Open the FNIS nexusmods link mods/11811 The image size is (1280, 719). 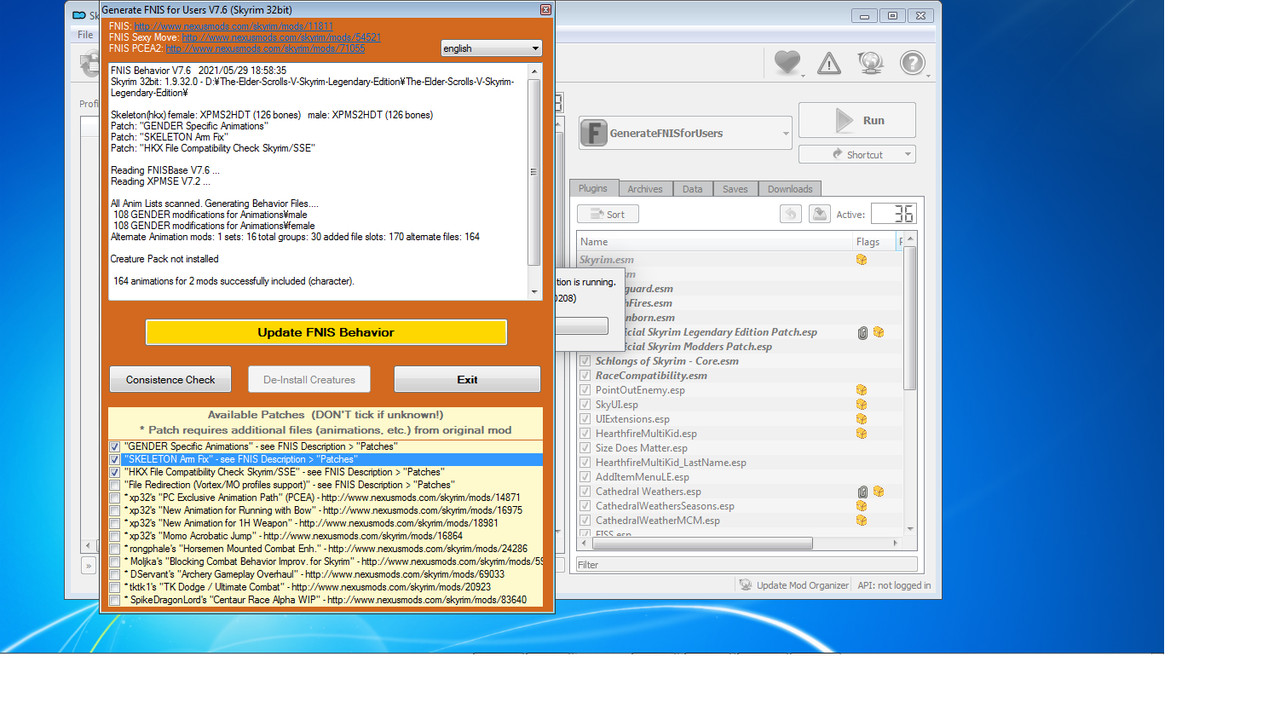pos(234,26)
